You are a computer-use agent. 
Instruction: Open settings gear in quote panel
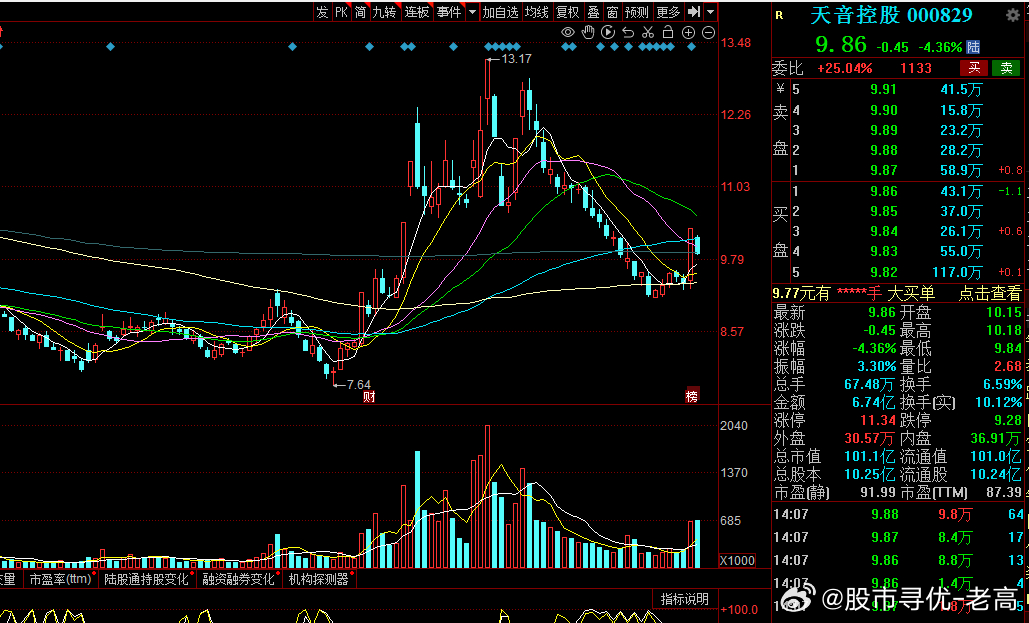[x=1012, y=14]
